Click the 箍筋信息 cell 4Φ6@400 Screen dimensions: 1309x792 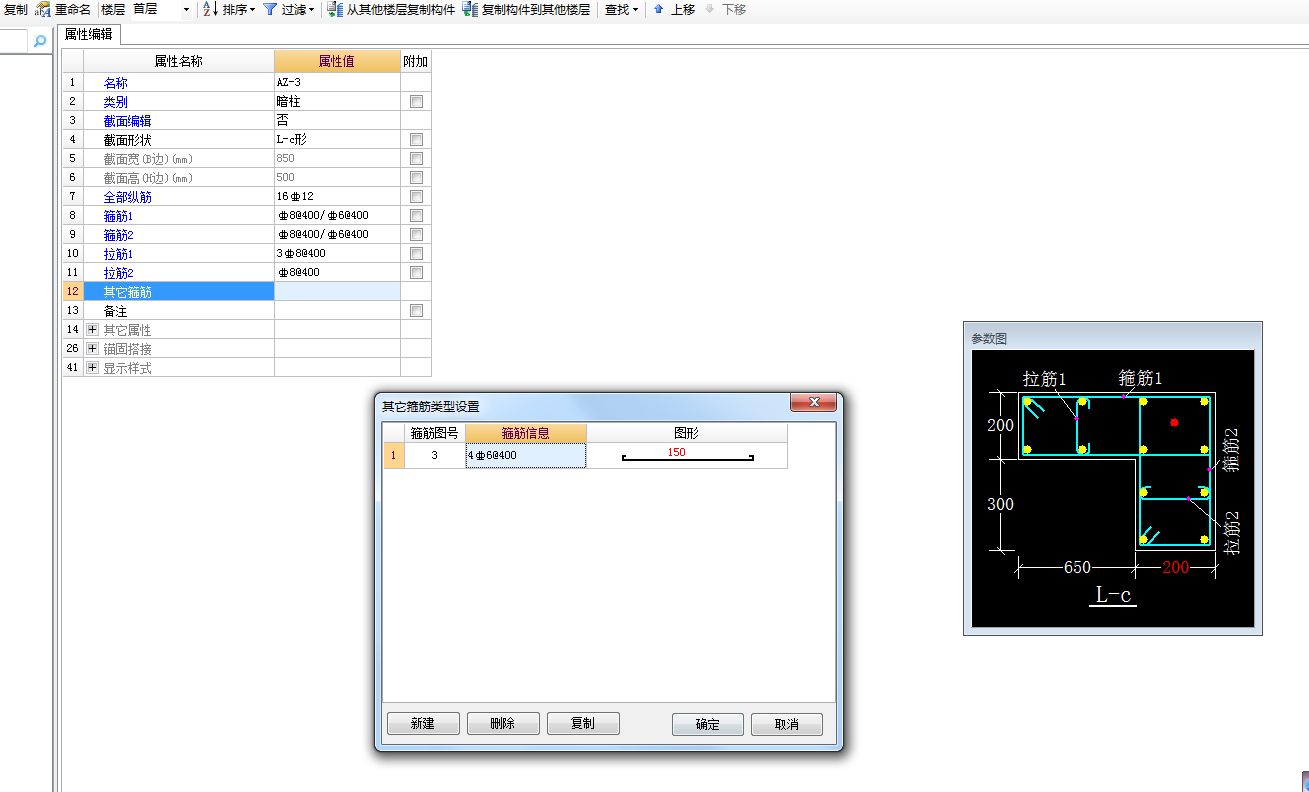(x=526, y=456)
